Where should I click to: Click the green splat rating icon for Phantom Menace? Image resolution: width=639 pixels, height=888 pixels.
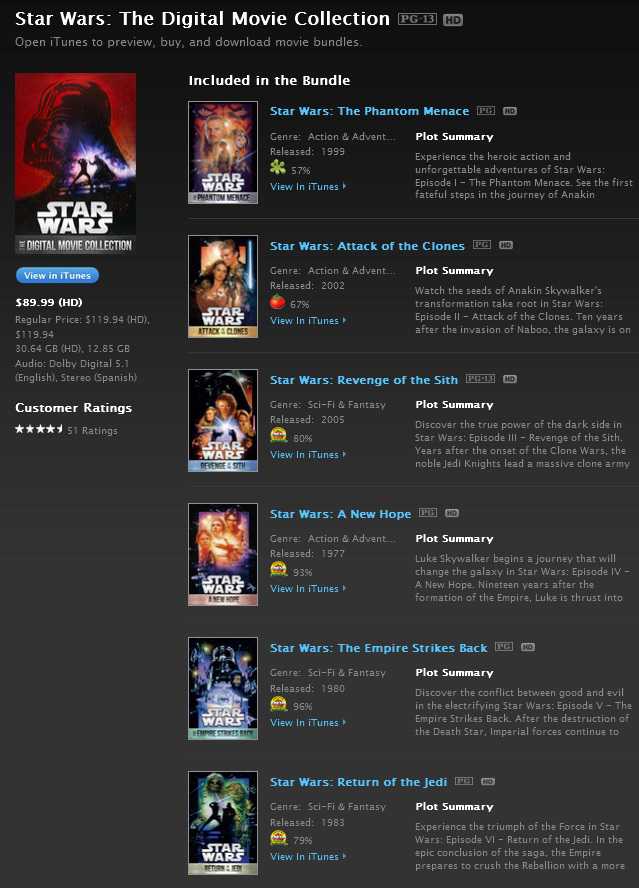pyautogui.click(x=278, y=166)
